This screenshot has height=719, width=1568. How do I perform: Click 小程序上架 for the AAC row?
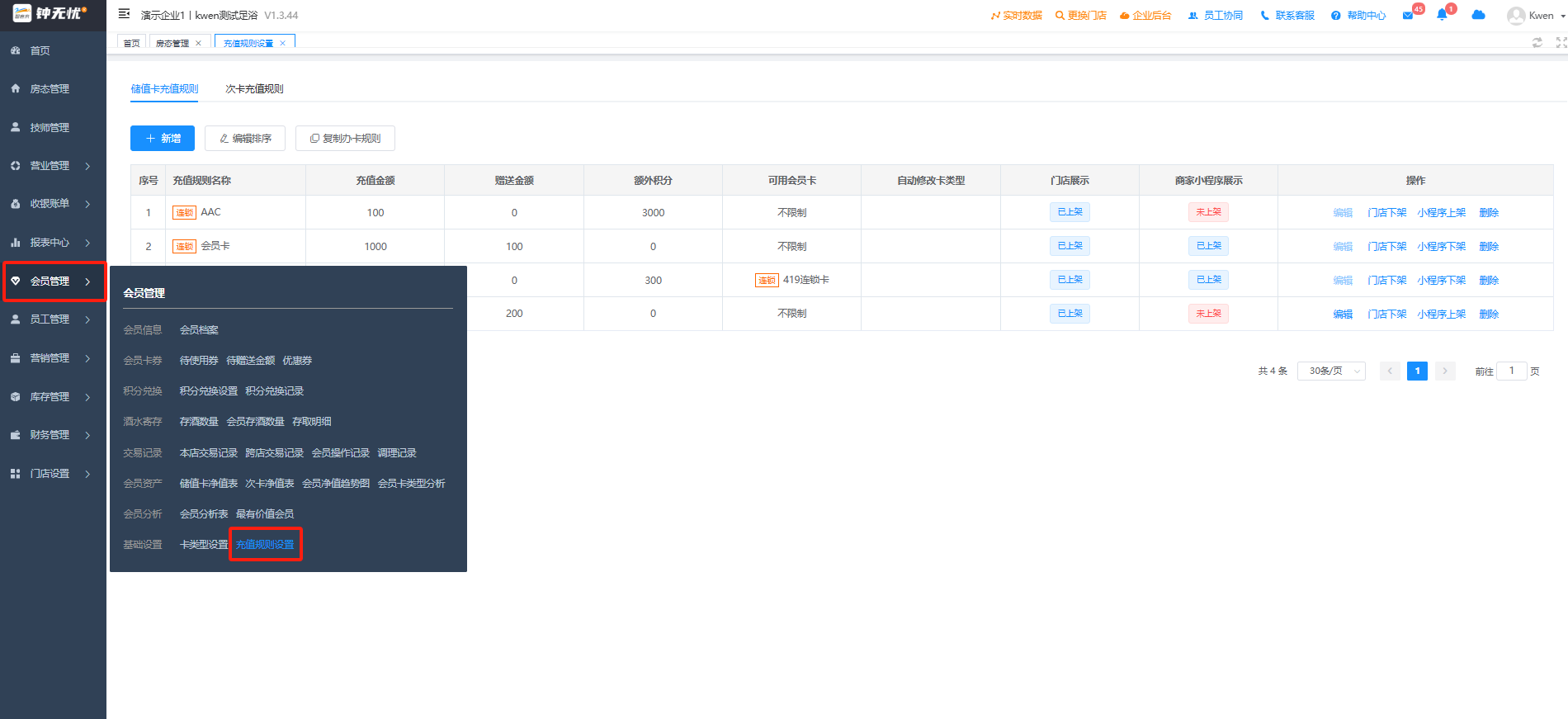pos(1442,213)
